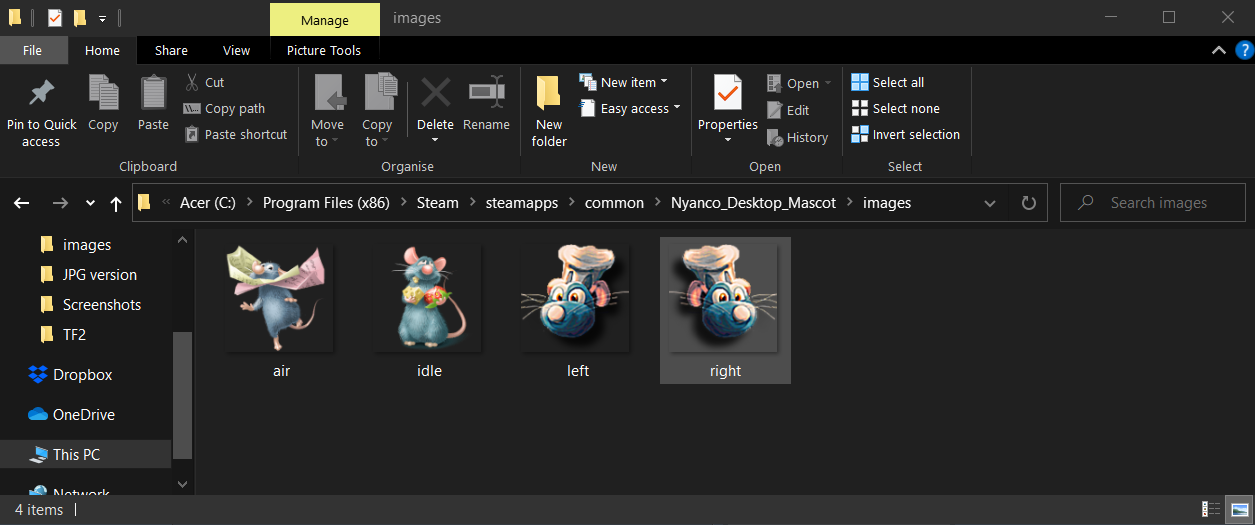Click Select none
1255x525 pixels.
(x=895, y=108)
